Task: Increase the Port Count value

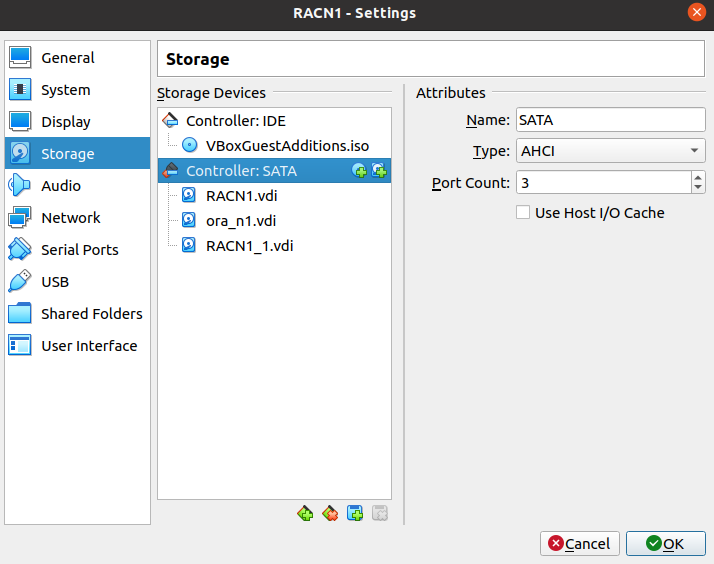Action: (698, 177)
